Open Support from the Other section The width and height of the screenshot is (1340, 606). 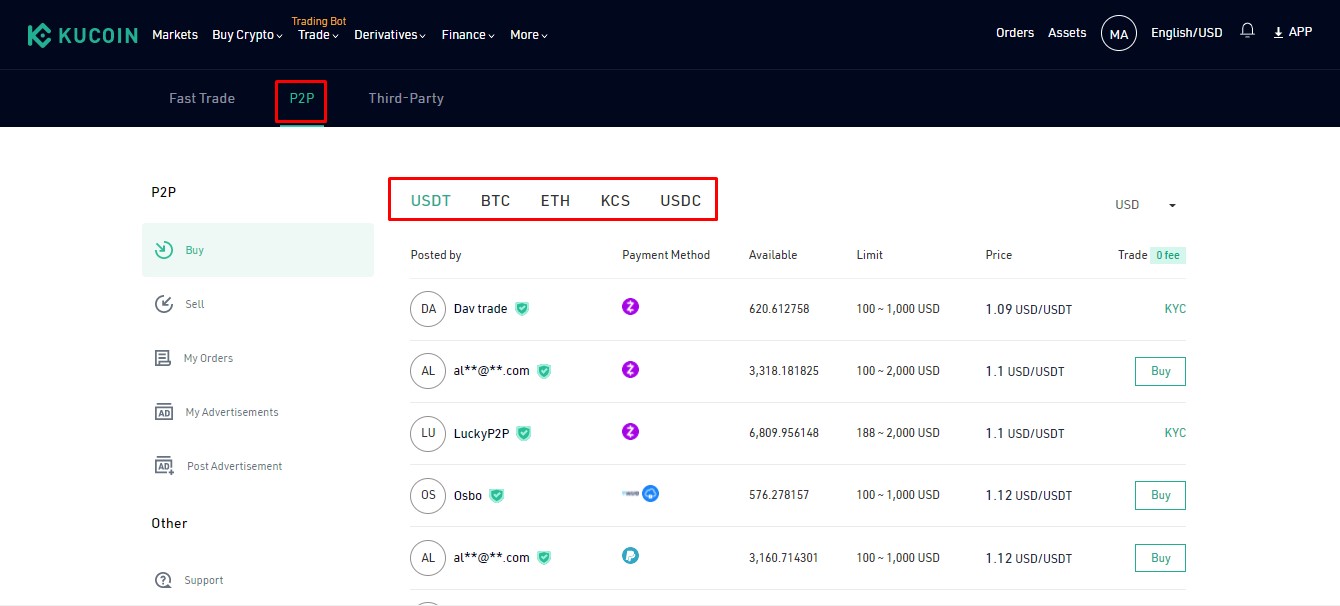(203, 580)
